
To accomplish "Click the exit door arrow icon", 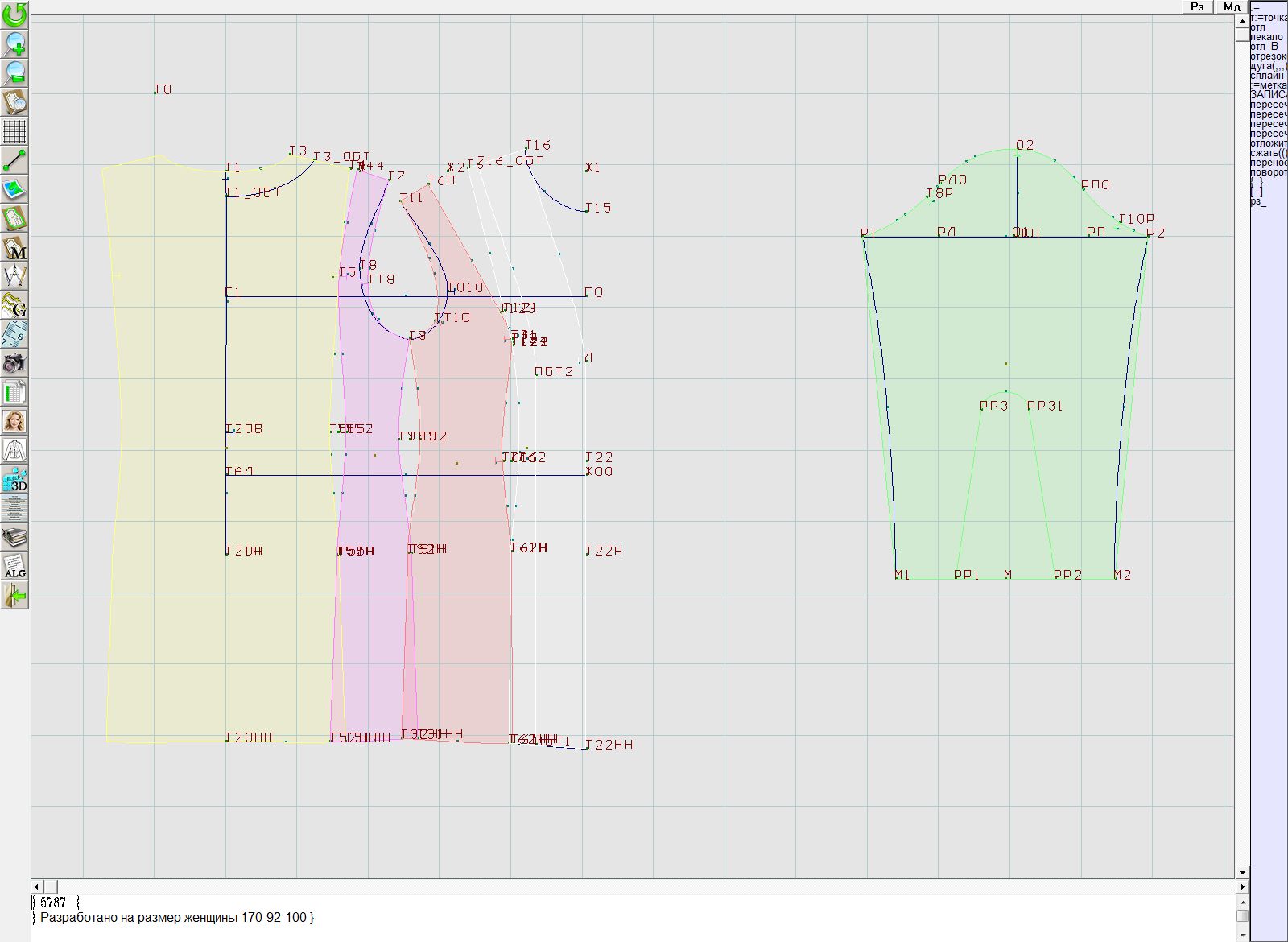I will point(14,596).
